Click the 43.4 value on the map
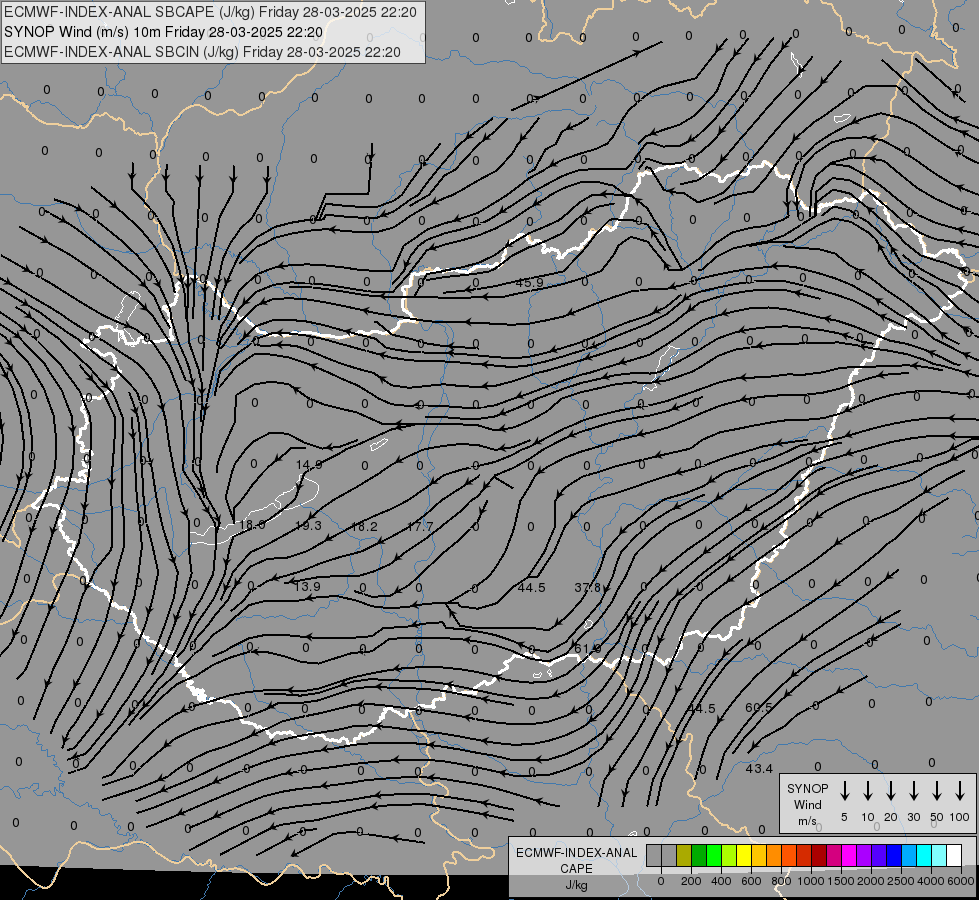979x900 pixels. [759, 769]
